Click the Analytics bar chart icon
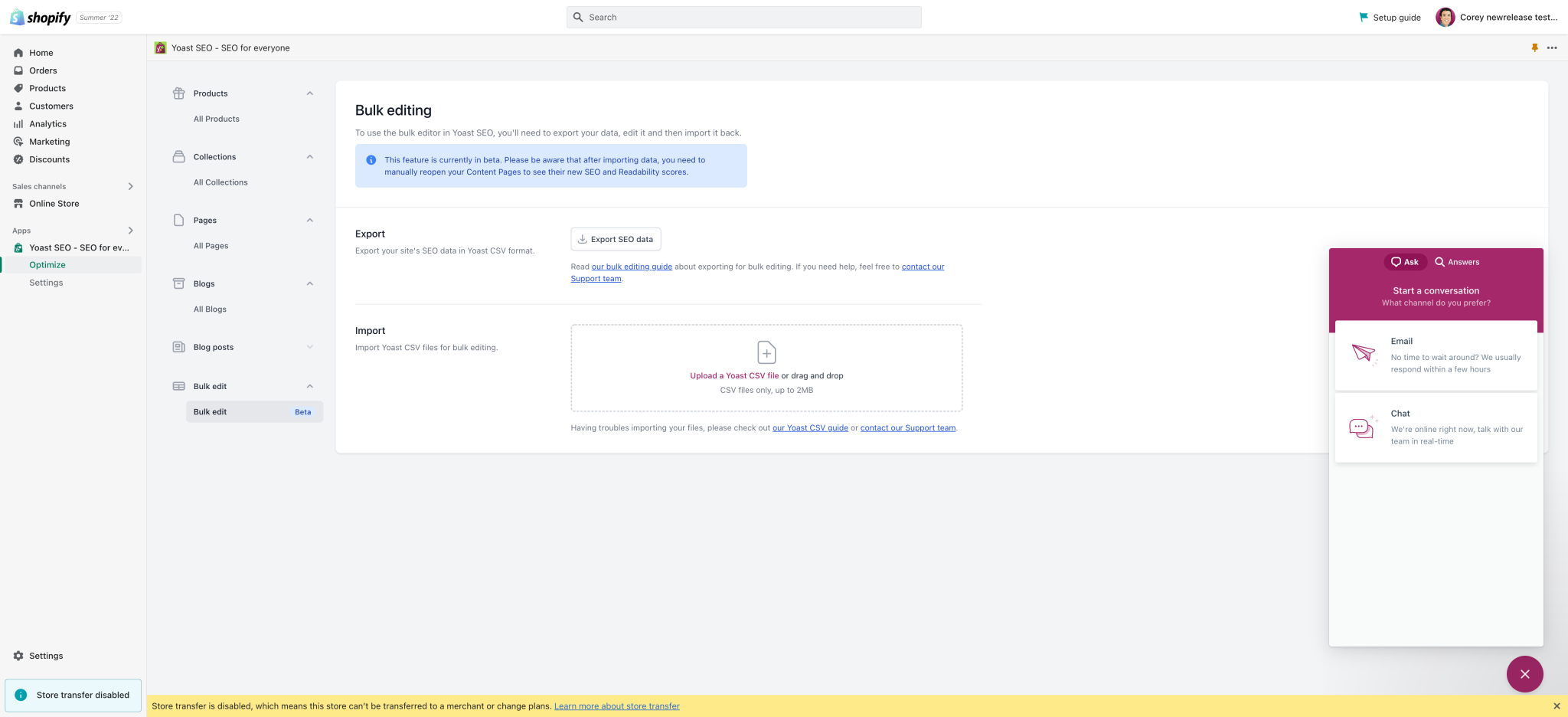This screenshot has height=717, width=1568. click(x=18, y=124)
